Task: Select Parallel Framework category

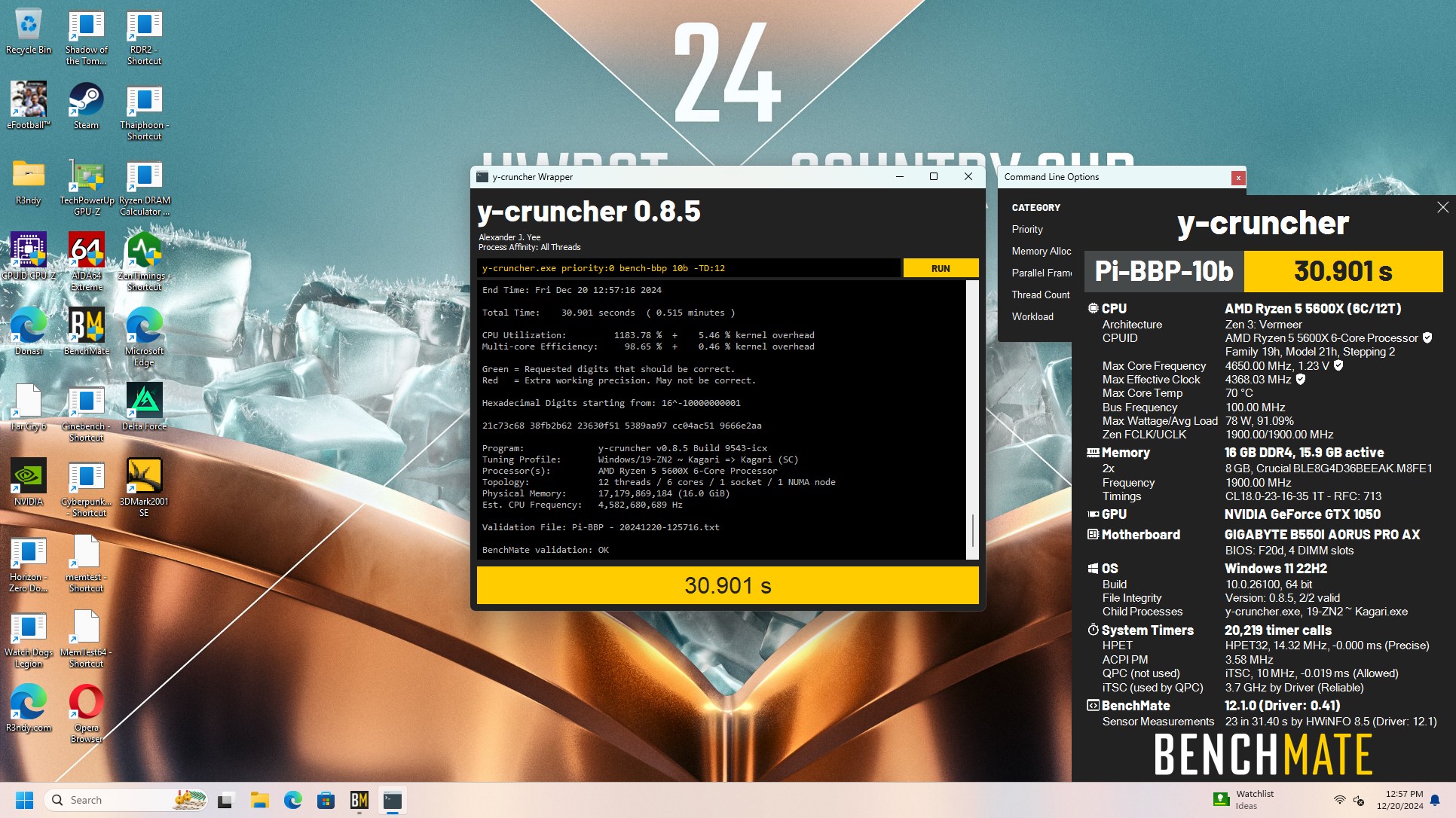Action: [x=1041, y=273]
